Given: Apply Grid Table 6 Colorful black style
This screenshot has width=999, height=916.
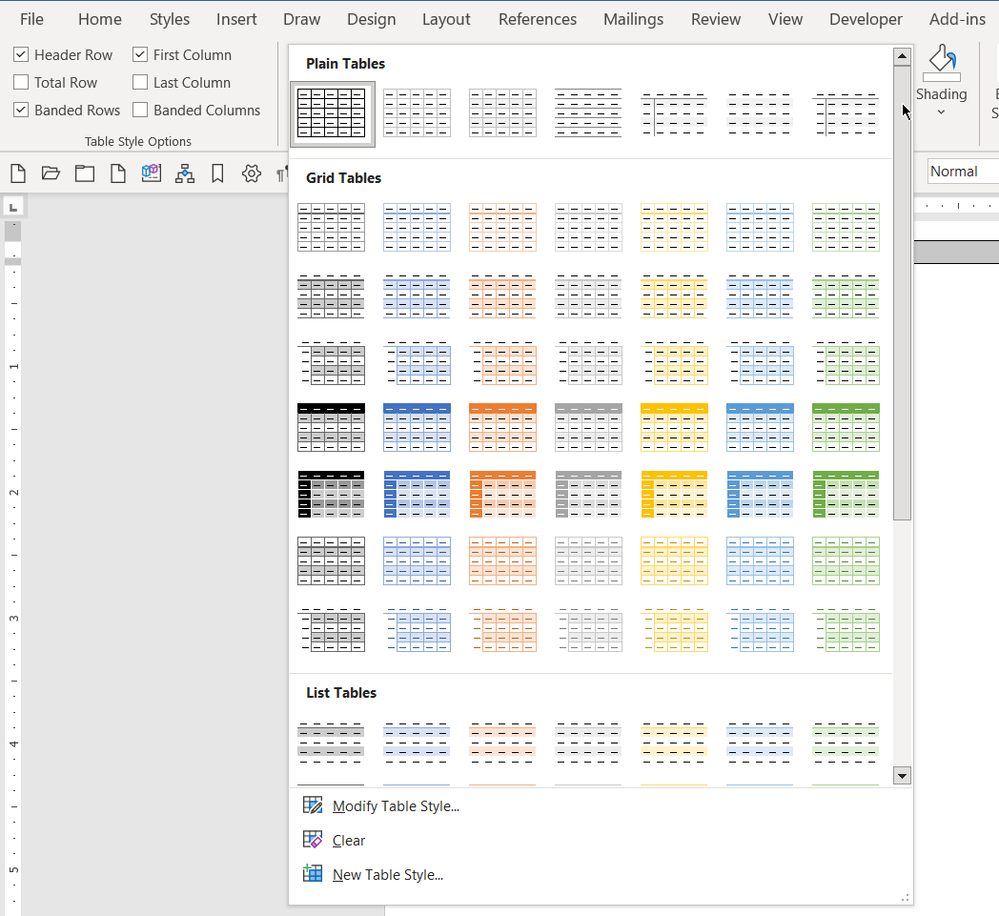Looking at the screenshot, I should pyautogui.click(x=331, y=561).
